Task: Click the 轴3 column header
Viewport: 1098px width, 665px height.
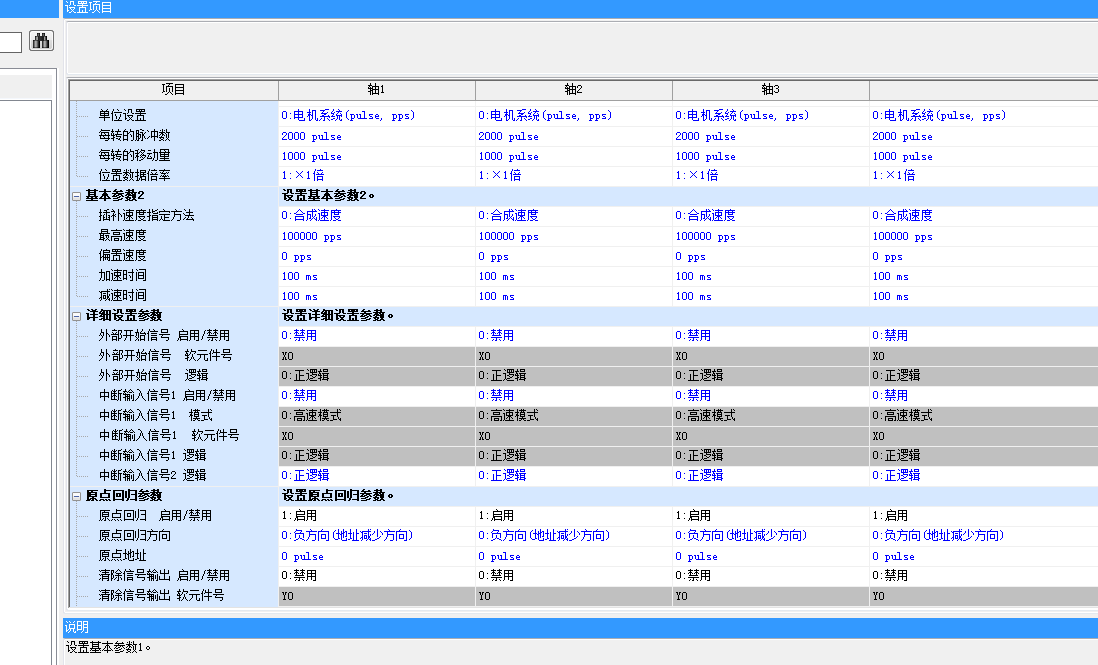Action: tap(770, 90)
